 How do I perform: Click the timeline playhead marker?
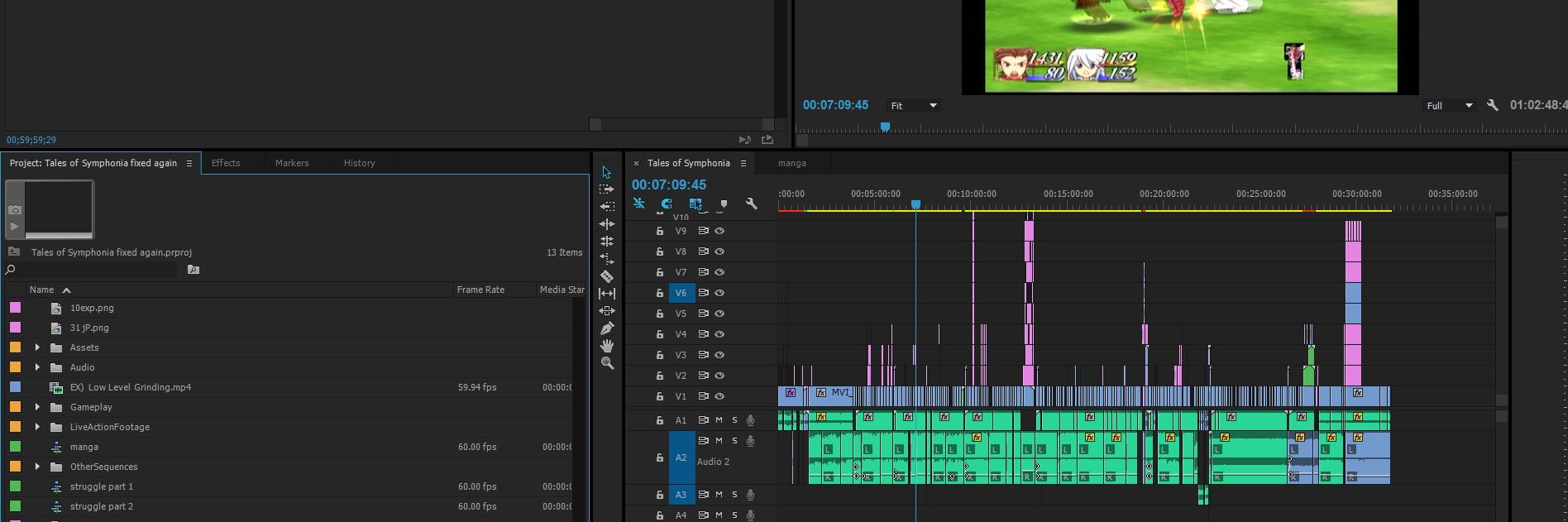pyautogui.click(x=915, y=204)
